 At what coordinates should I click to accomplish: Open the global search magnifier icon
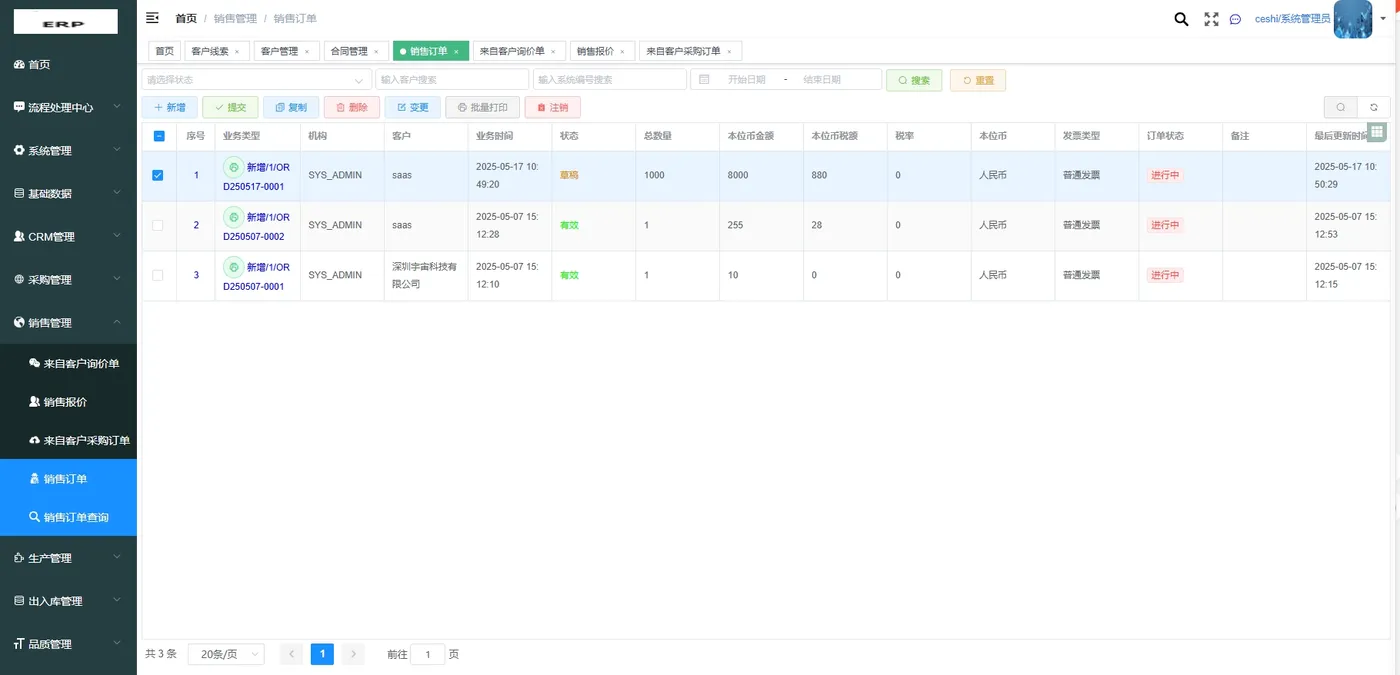[x=1181, y=19]
